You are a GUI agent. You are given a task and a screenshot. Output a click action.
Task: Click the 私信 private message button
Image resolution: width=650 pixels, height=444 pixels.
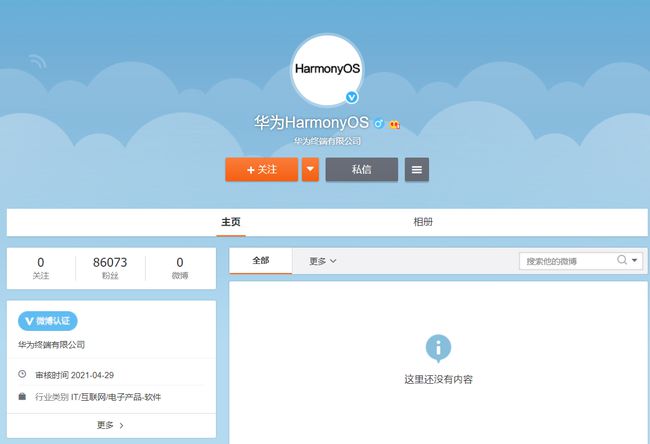(x=361, y=169)
